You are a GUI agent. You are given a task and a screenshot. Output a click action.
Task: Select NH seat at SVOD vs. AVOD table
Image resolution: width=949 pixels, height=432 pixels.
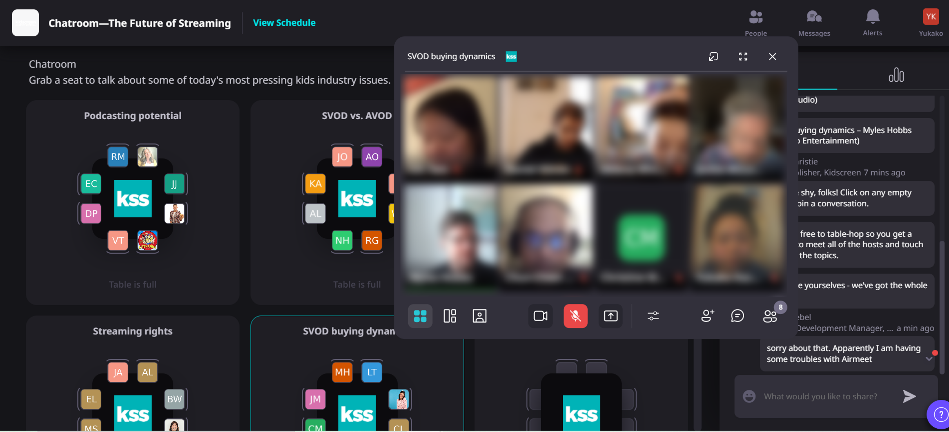coord(342,241)
